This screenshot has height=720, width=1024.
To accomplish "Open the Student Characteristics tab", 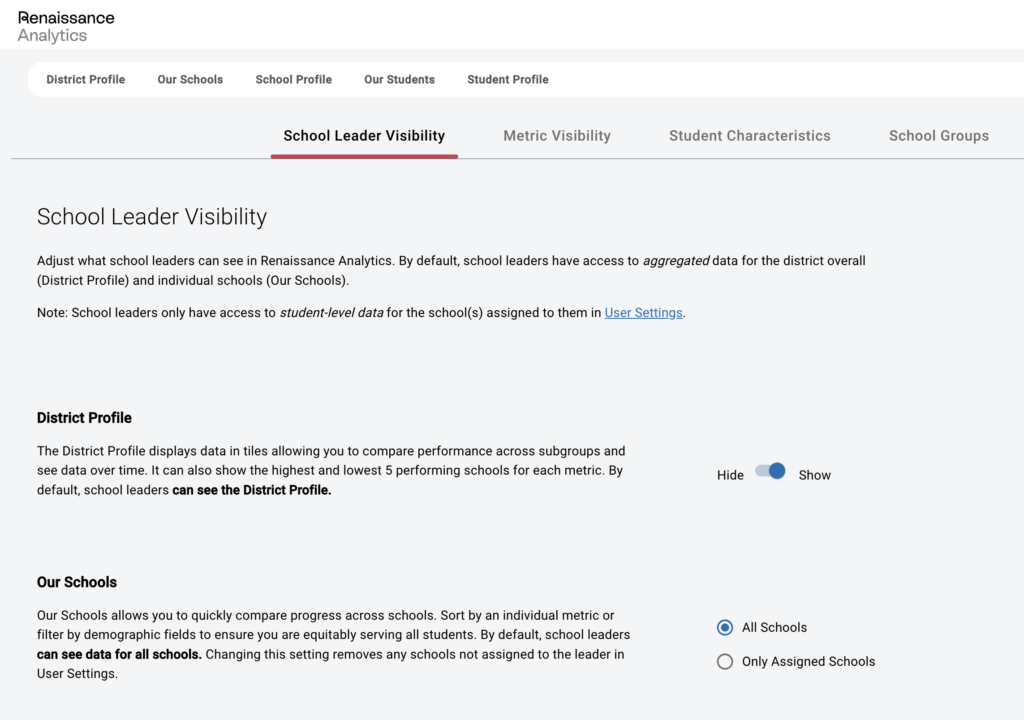I will [x=750, y=136].
